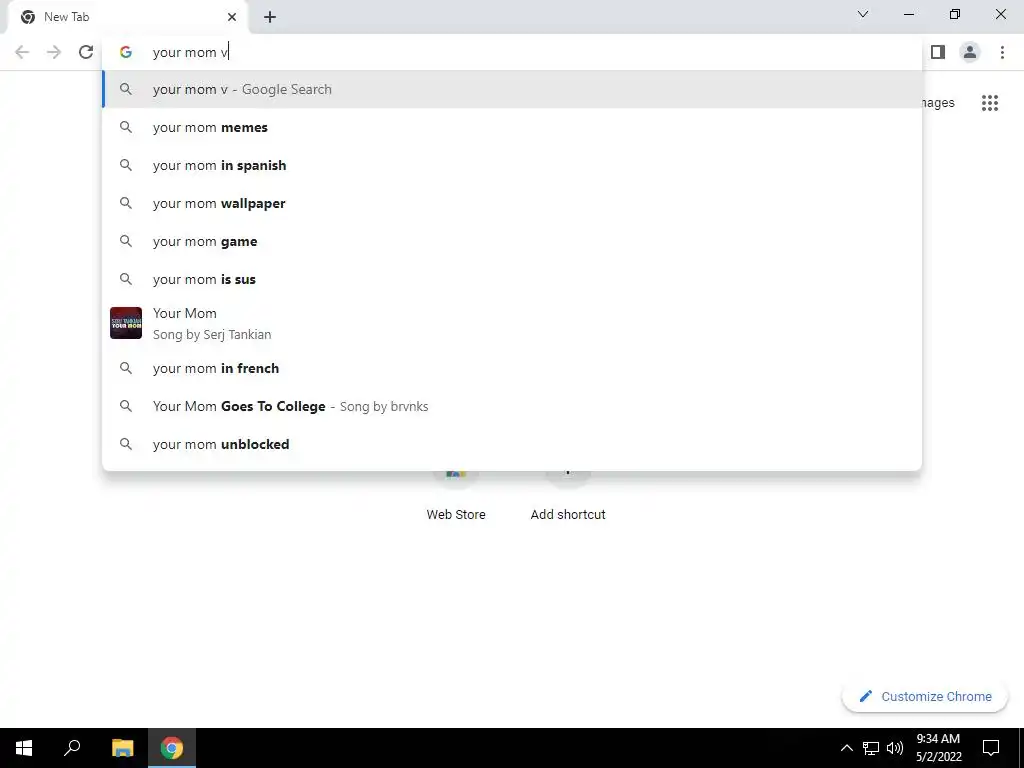Open the taskbar clock and date

(x=938, y=748)
